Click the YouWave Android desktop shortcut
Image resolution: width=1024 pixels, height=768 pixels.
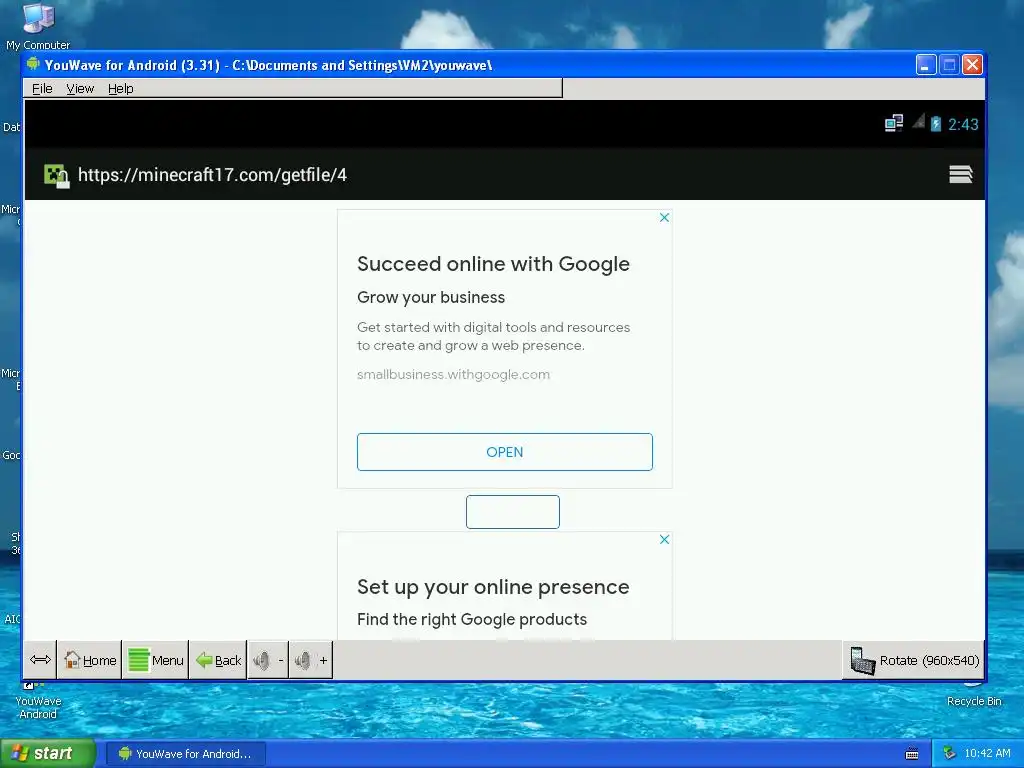[38, 701]
